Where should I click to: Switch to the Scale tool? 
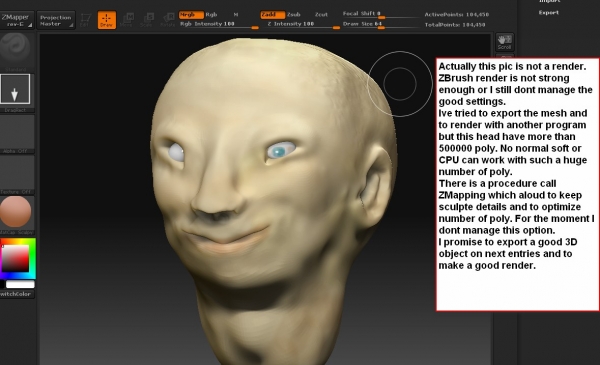click(147, 20)
